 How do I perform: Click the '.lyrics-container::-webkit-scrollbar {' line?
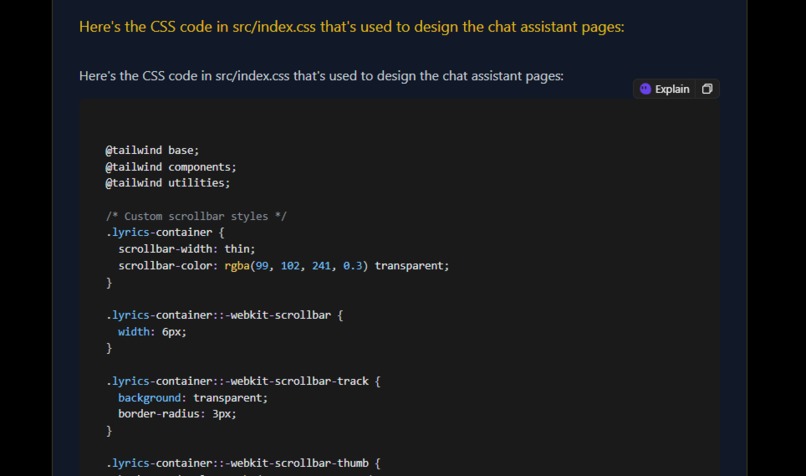[x=225, y=315]
